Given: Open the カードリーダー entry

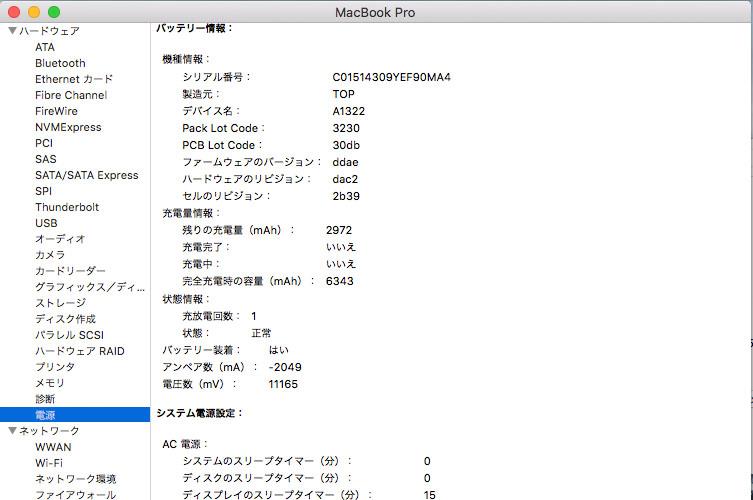Looking at the screenshot, I should [70, 271].
